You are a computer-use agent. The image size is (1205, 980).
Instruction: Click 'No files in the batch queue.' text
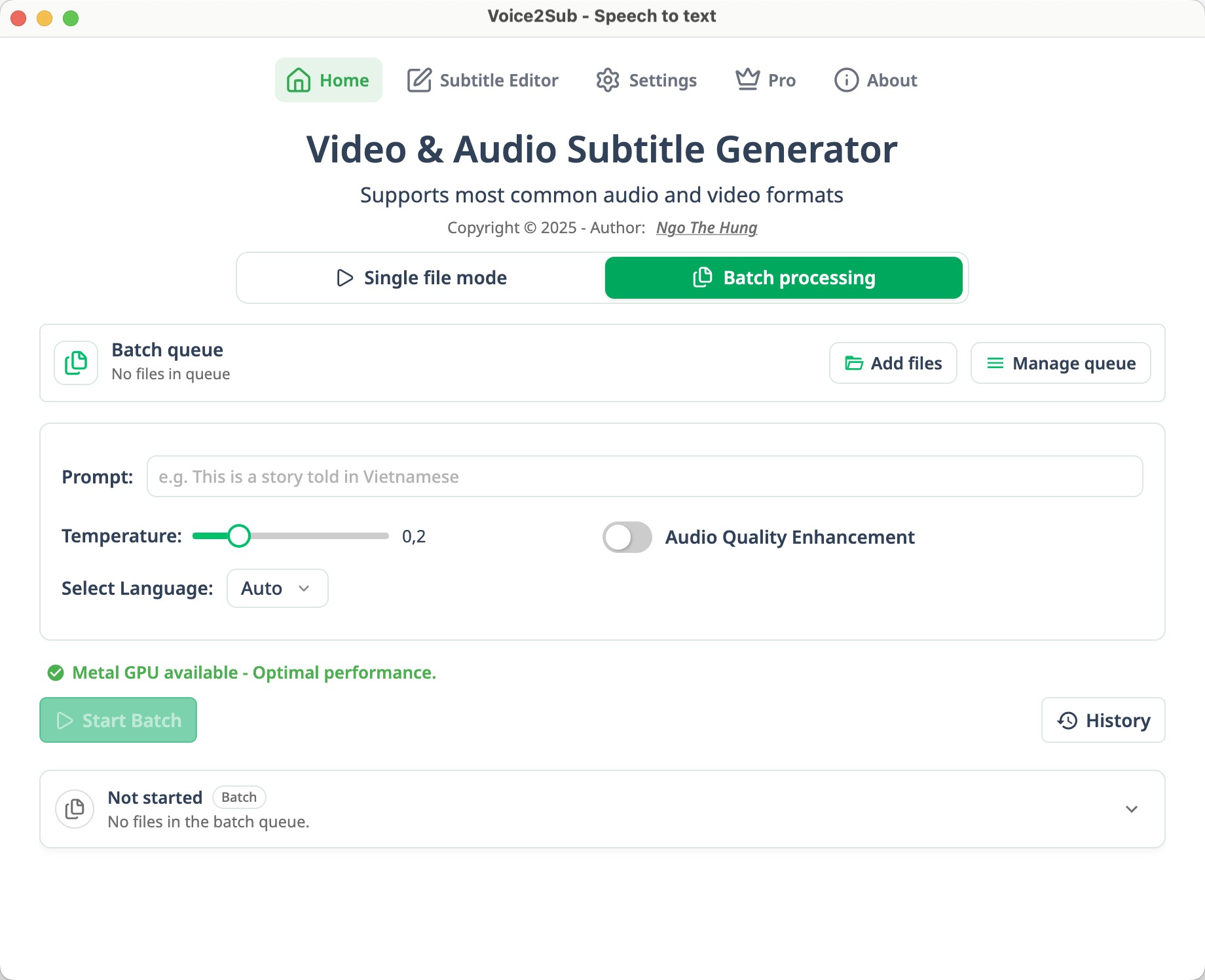[208, 822]
